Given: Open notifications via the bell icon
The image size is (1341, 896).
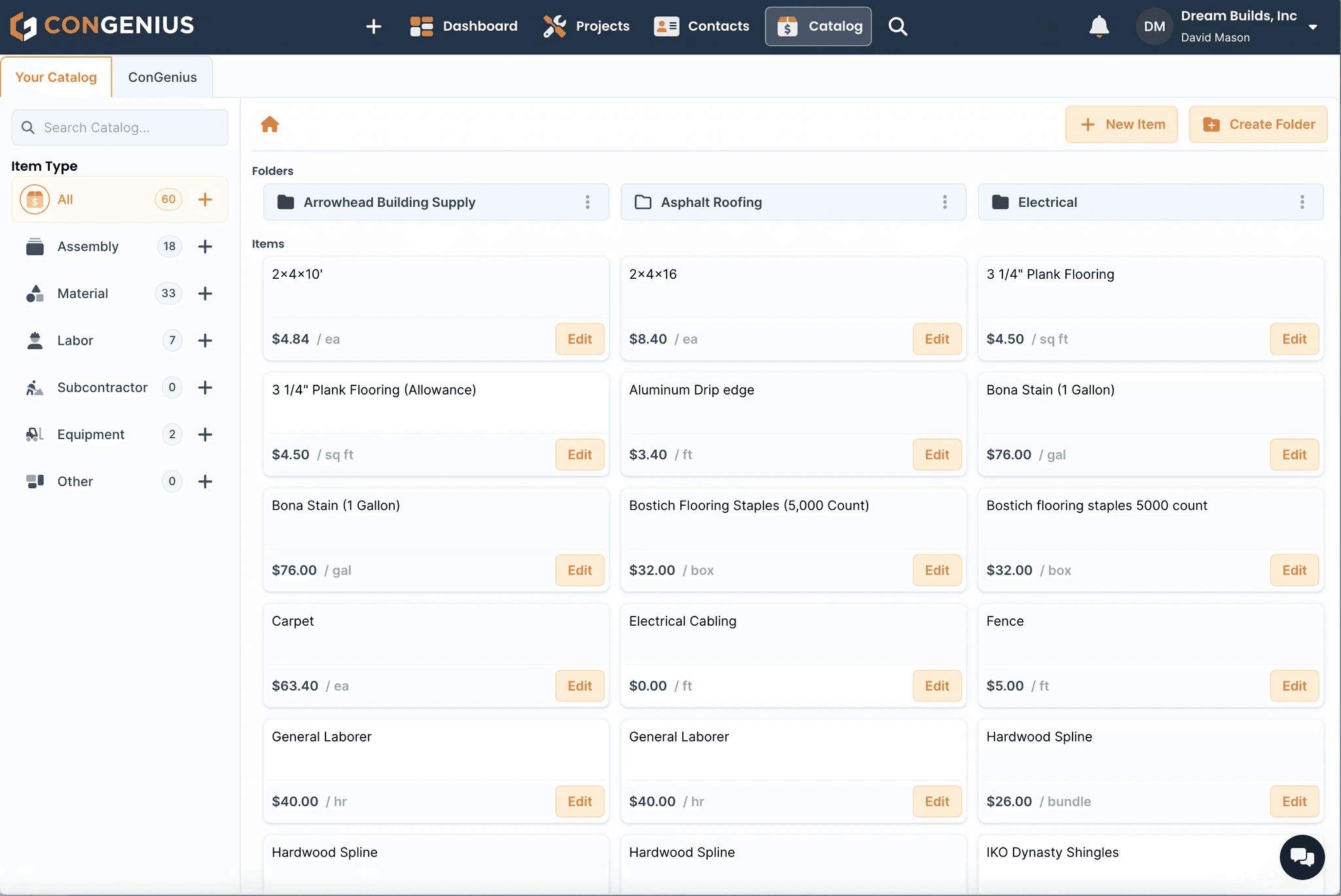Looking at the screenshot, I should [1099, 26].
